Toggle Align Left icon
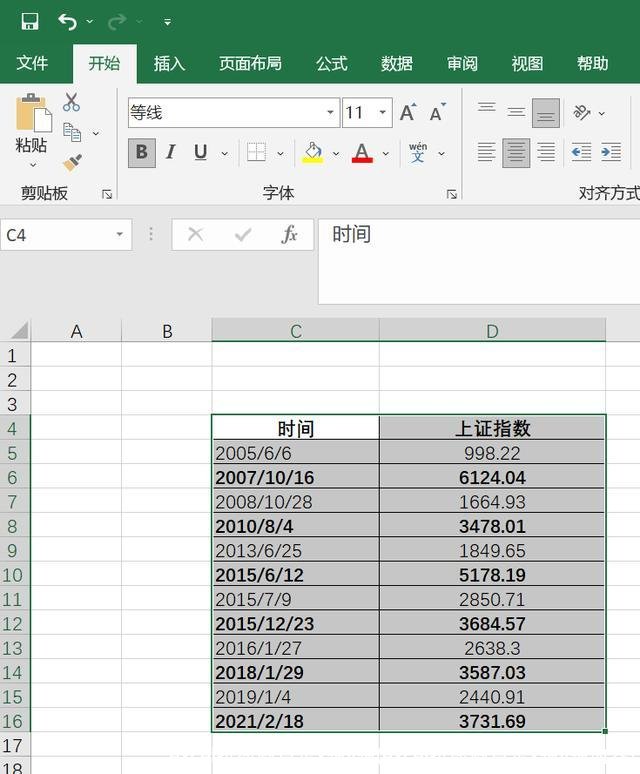 tap(487, 153)
